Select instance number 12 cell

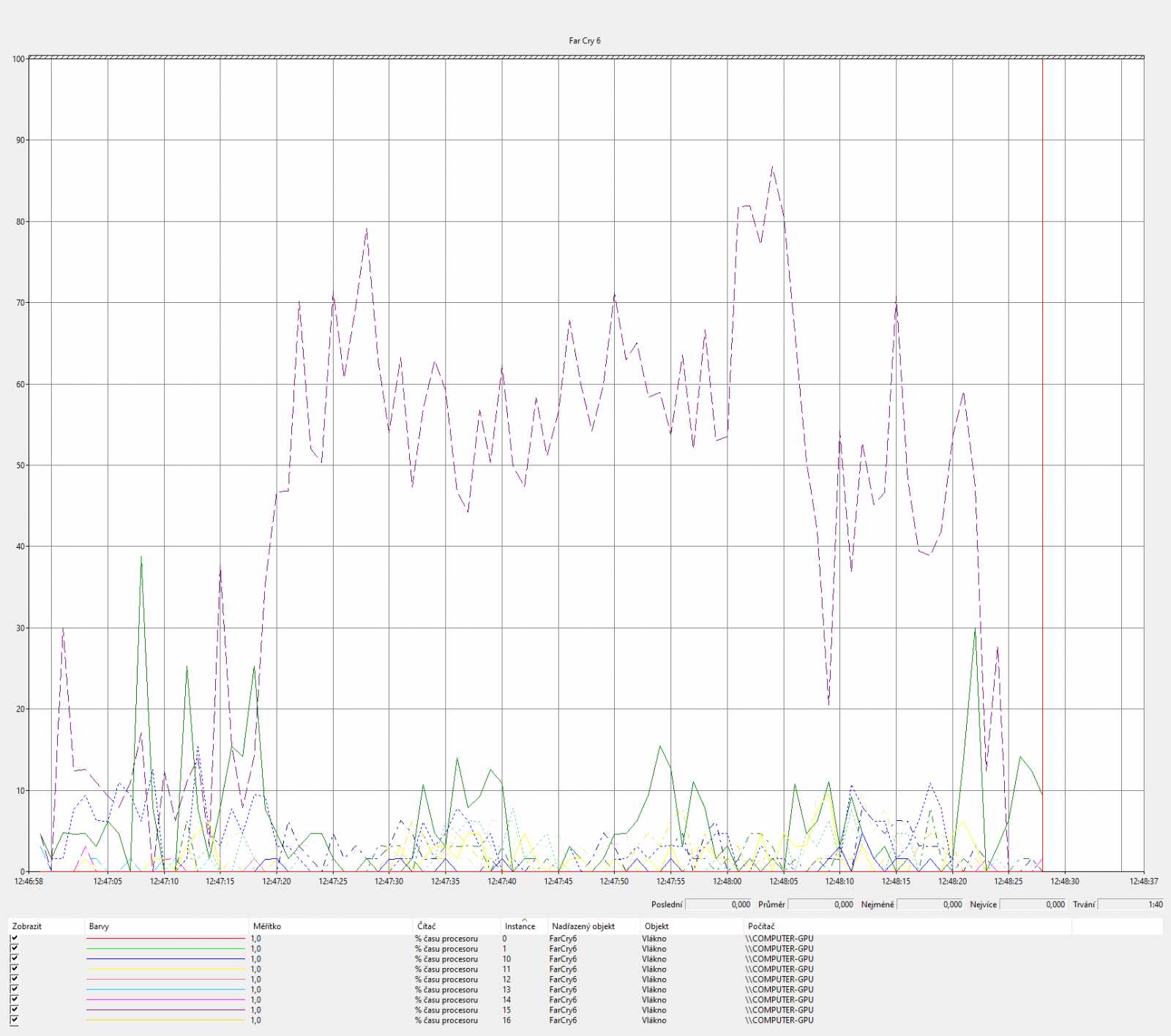(x=506, y=979)
